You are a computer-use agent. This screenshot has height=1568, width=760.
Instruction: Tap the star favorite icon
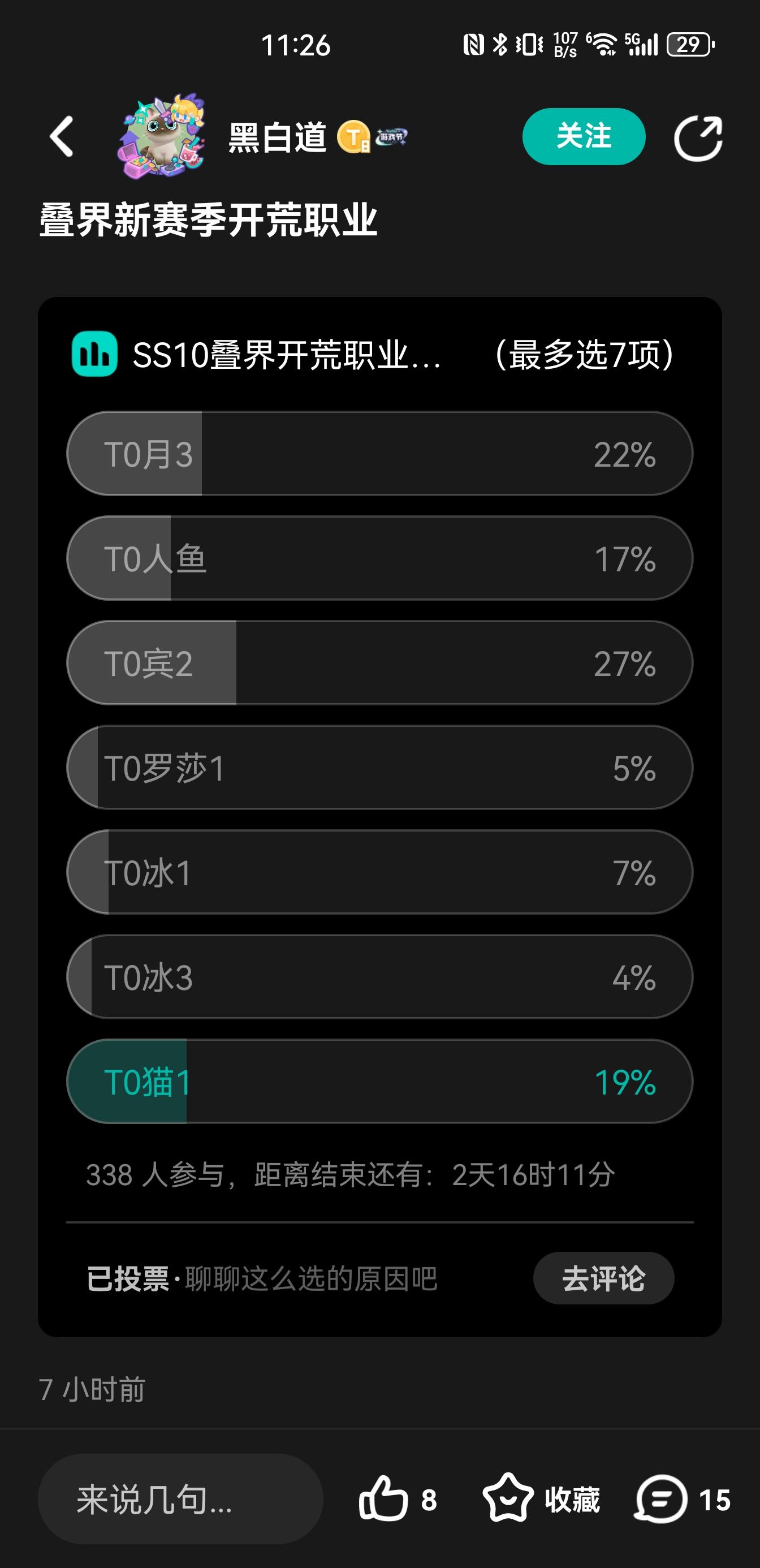pyautogui.click(x=507, y=1498)
